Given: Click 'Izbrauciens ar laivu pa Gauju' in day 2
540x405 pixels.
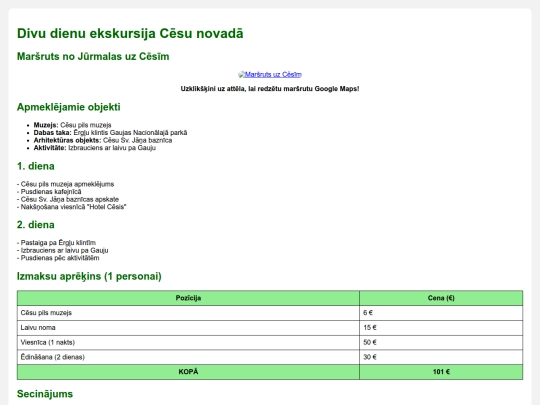Looking at the screenshot, I should tap(63, 250).
